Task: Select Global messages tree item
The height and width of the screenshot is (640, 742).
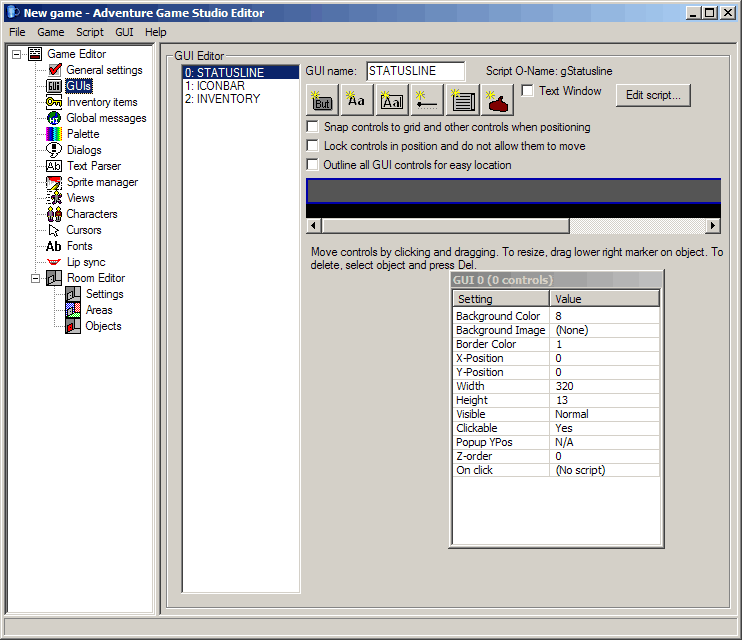Action: pyautogui.click(x=106, y=118)
